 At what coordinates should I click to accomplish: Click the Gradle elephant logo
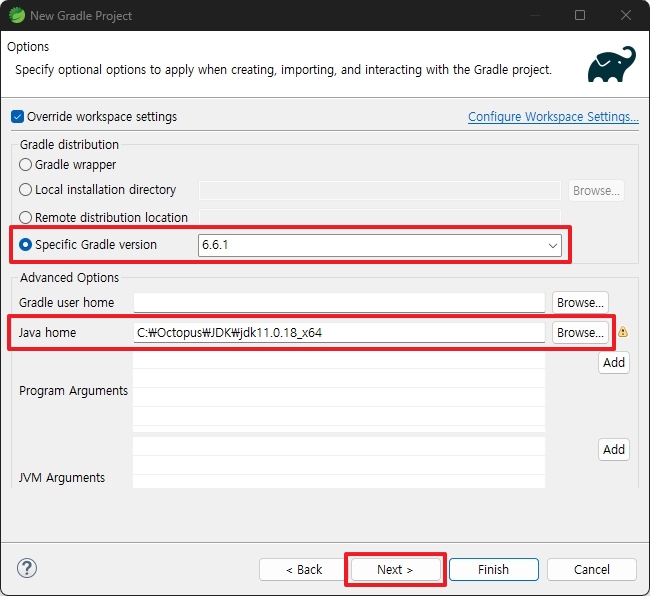click(x=612, y=64)
